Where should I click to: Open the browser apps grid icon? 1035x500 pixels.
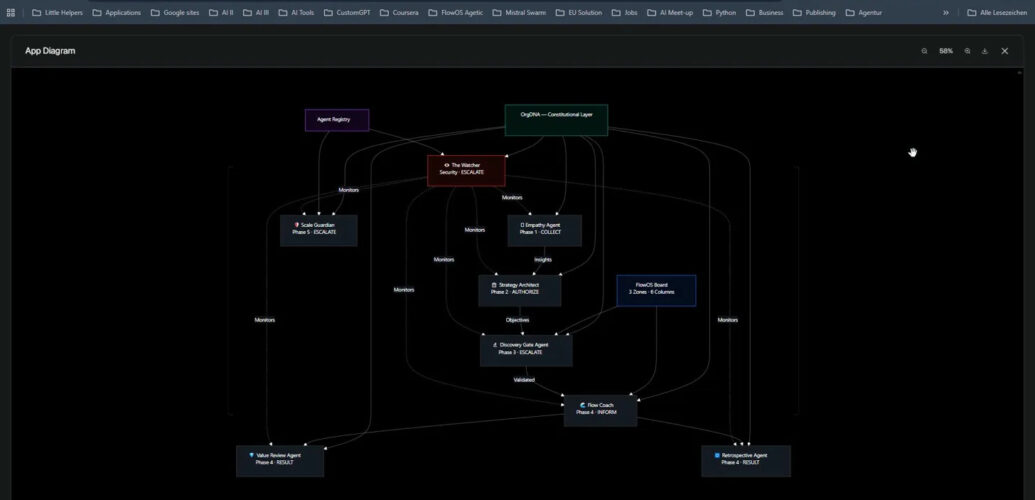pyautogui.click(x=11, y=13)
